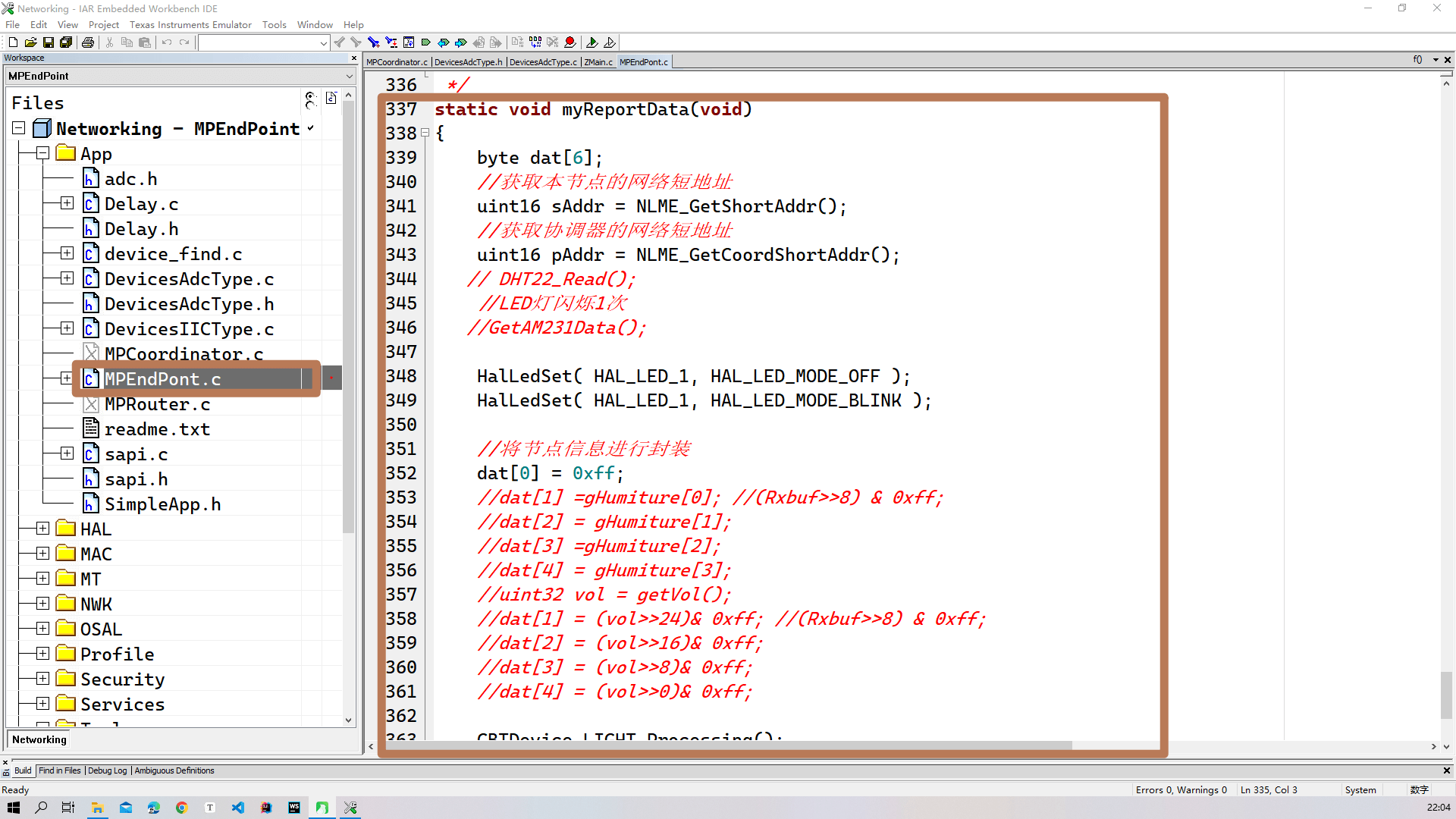The image size is (1456, 819).
Task: Open the MPEndPoint configuration dropdown
Action: tap(349, 76)
